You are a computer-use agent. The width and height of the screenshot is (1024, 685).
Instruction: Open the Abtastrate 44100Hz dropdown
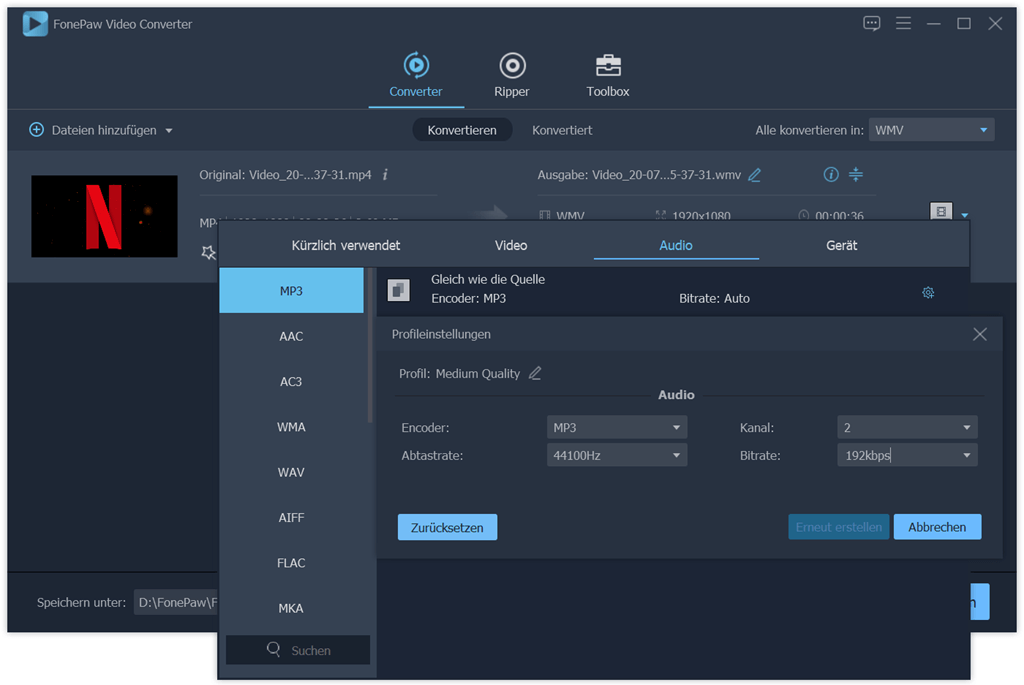(616, 455)
